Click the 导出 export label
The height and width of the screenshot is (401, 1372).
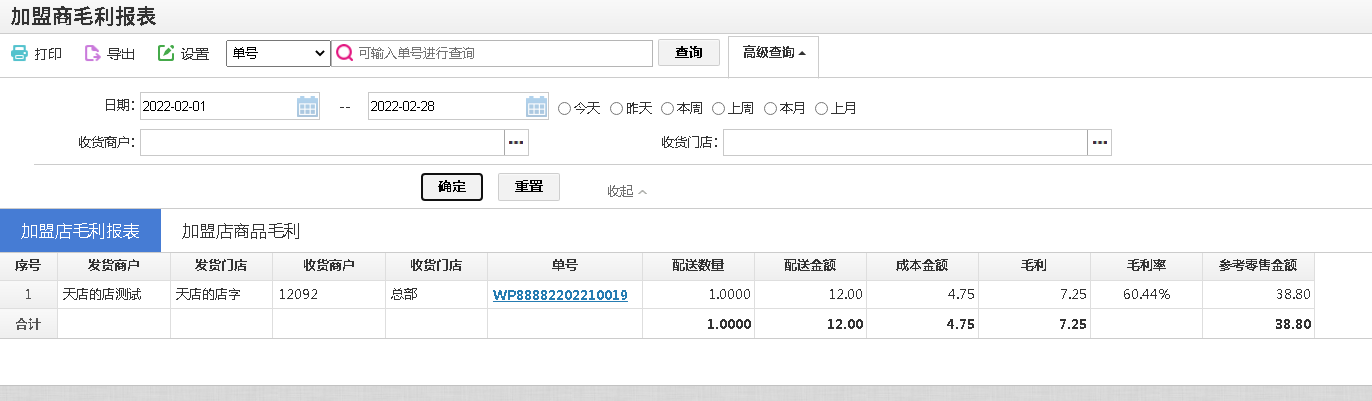(121, 54)
